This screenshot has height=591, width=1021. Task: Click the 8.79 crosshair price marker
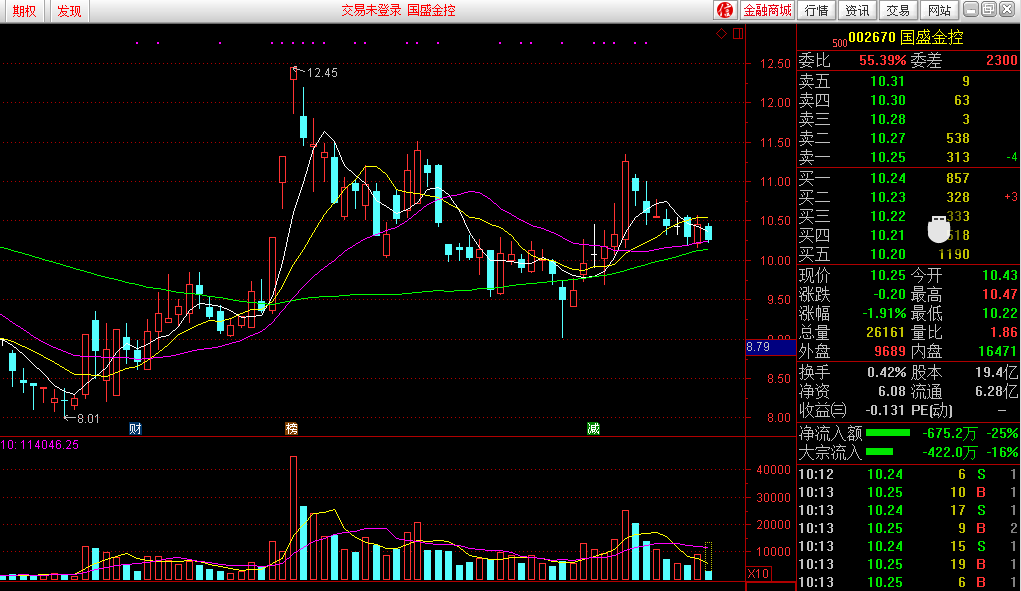tap(770, 347)
